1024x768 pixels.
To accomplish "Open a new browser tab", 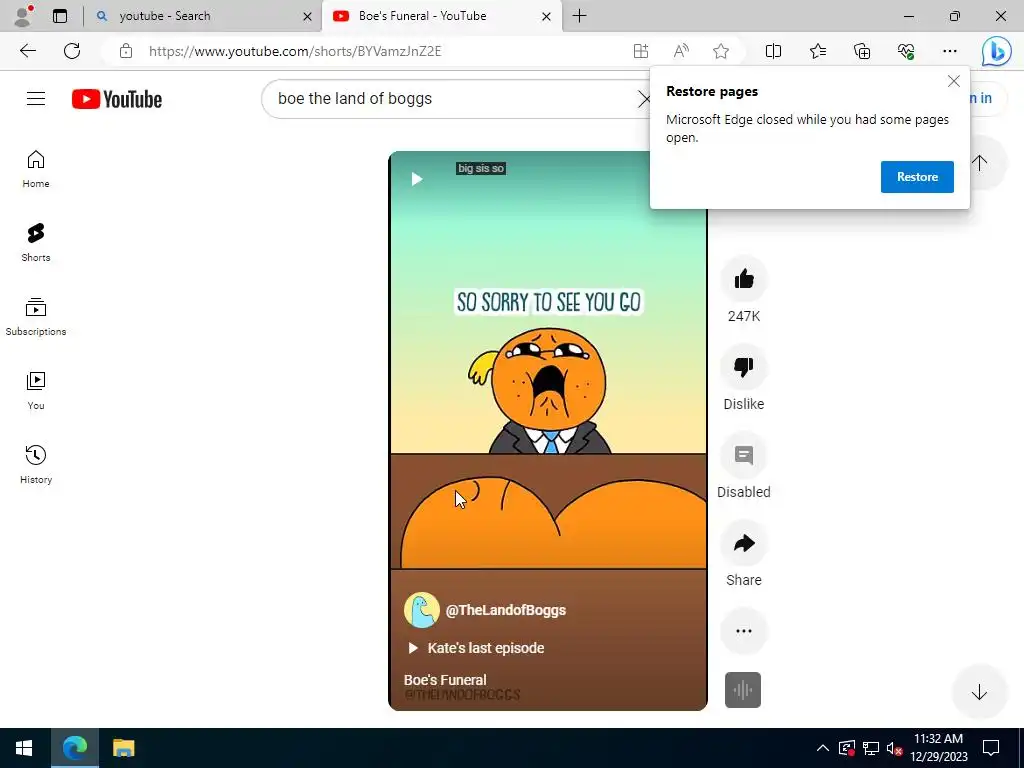I will pos(579,16).
